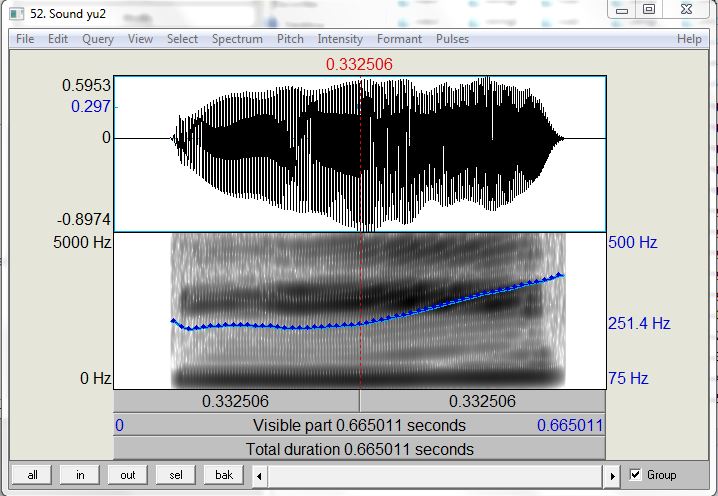This screenshot has height=496, width=718.
Task: Click the 0 Hz spectrogram floor label
Action: click(x=95, y=378)
